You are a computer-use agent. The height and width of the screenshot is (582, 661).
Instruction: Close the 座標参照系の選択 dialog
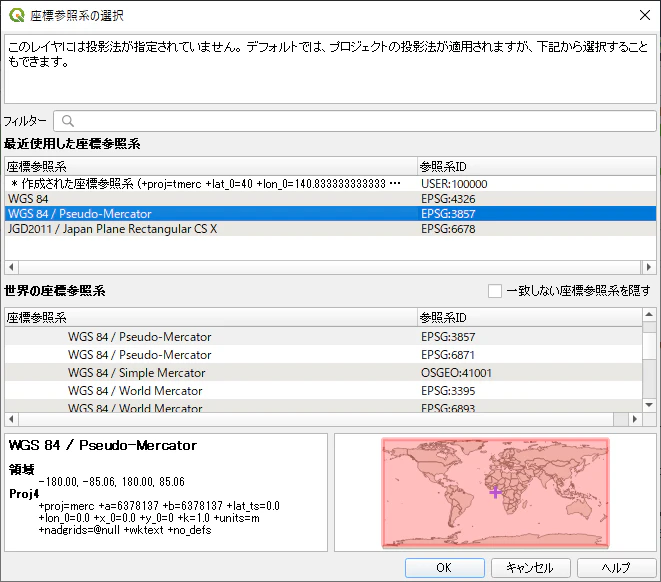tap(645, 15)
